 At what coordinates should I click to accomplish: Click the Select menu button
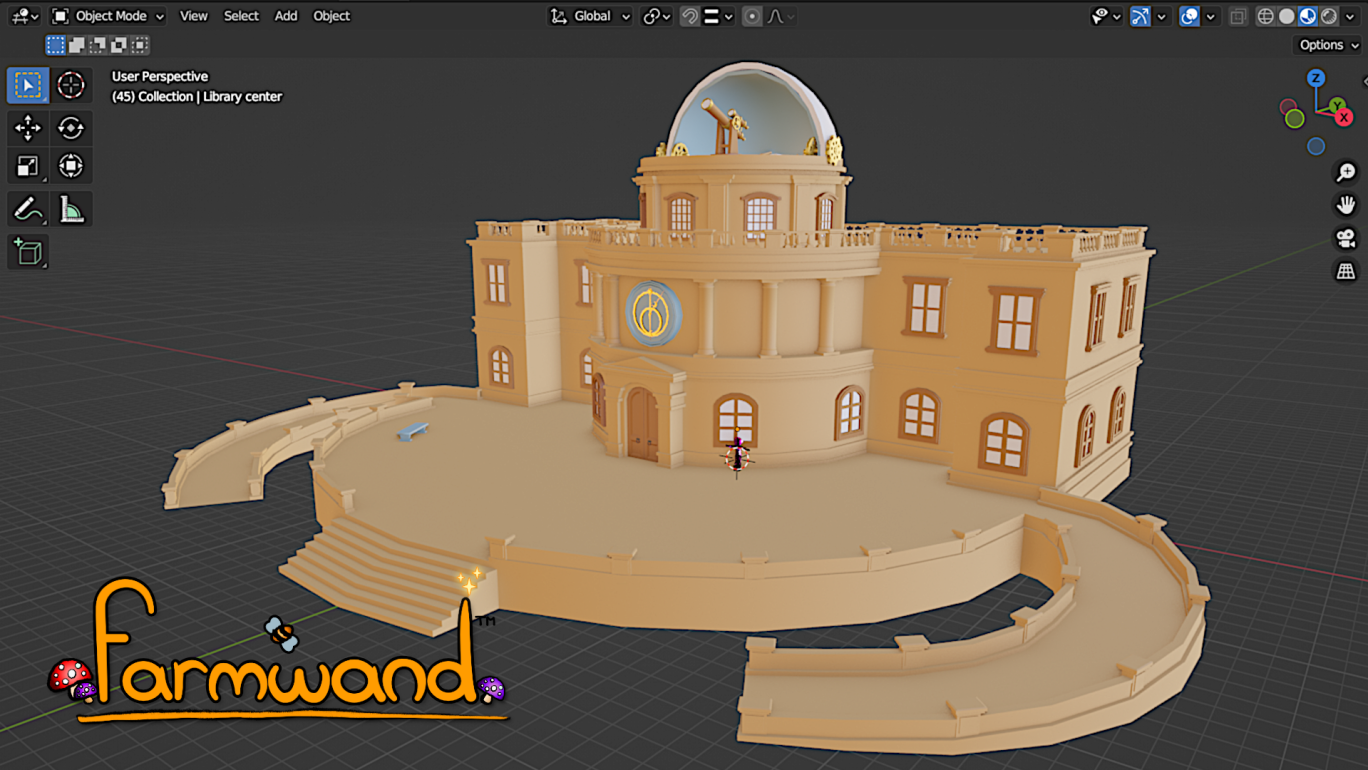pos(241,16)
